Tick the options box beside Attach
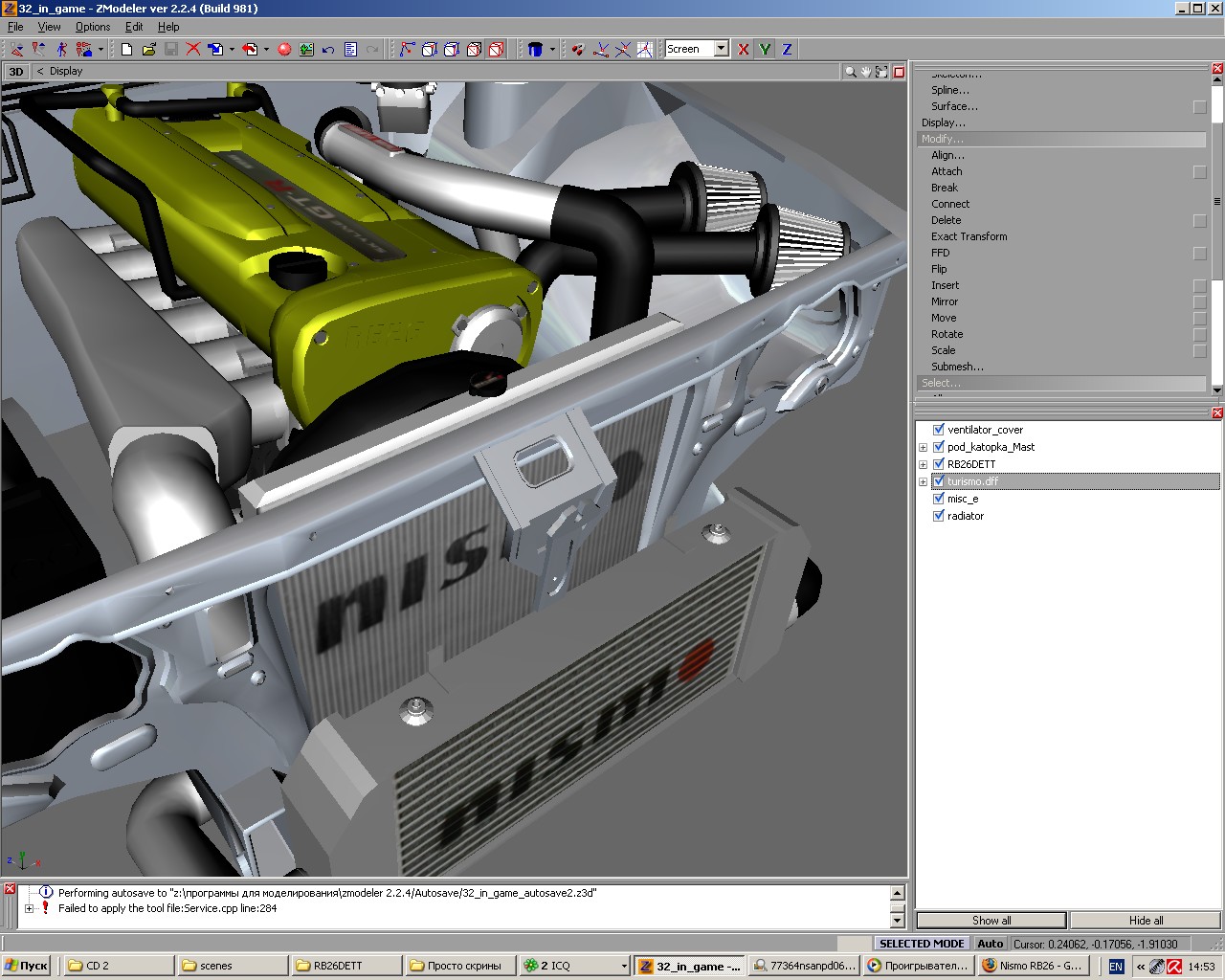The height and width of the screenshot is (980, 1225). click(x=1200, y=172)
